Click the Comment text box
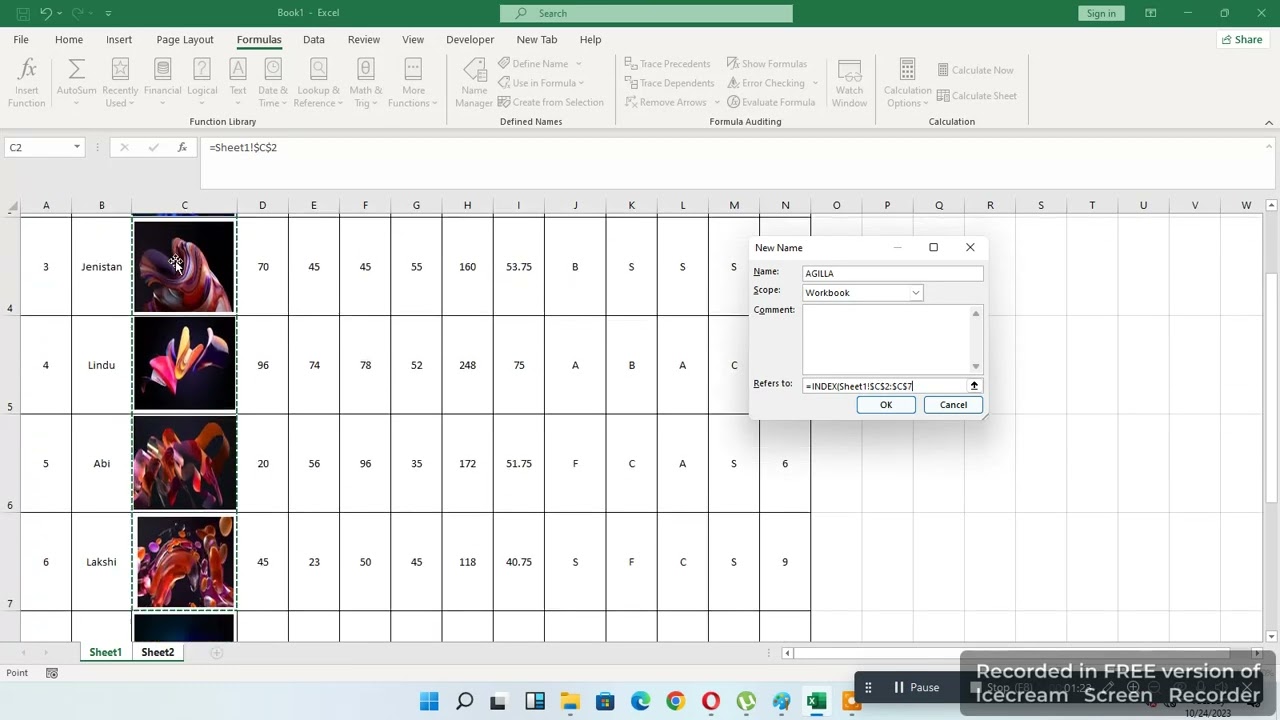 886,340
